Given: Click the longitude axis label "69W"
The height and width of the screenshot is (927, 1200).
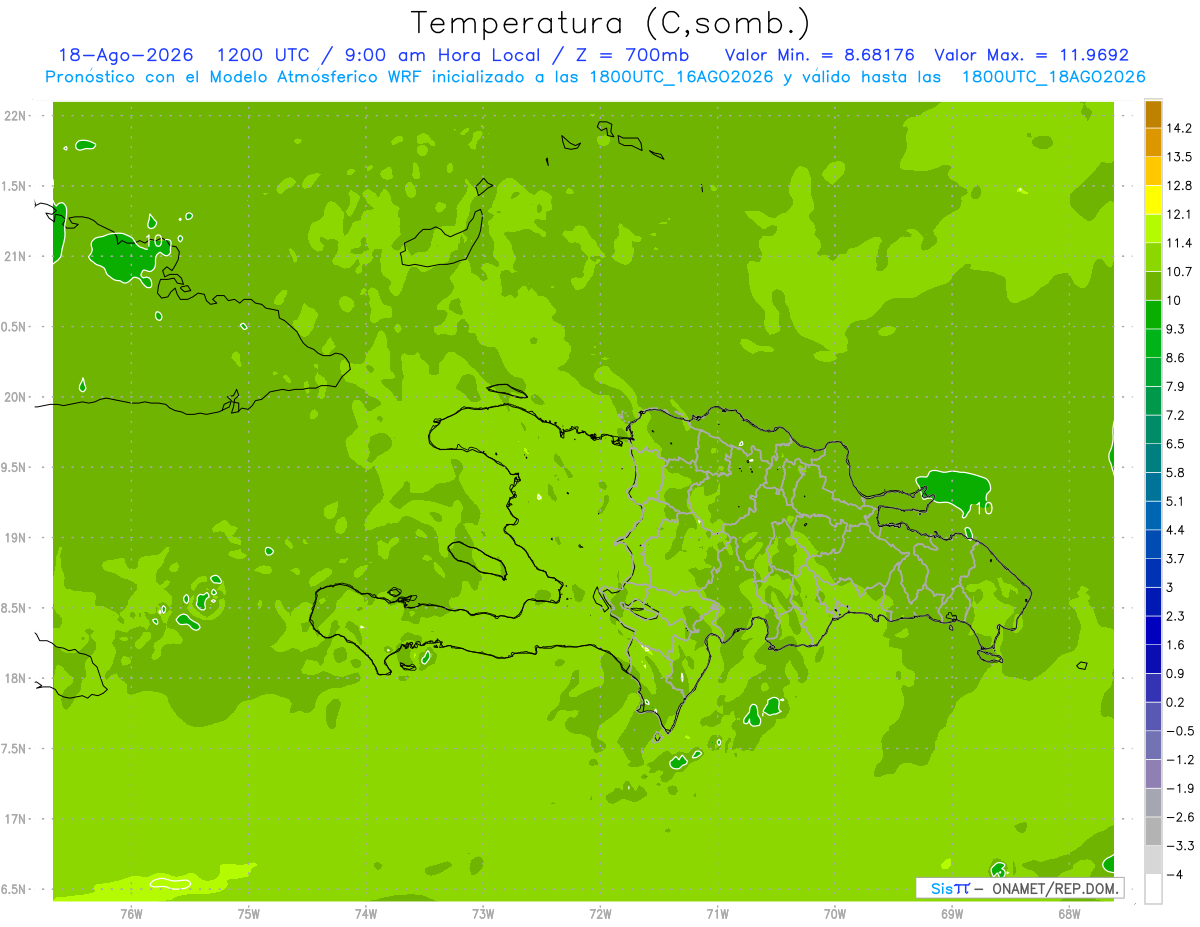Looking at the screenshot, I should (x=952, y=913).
